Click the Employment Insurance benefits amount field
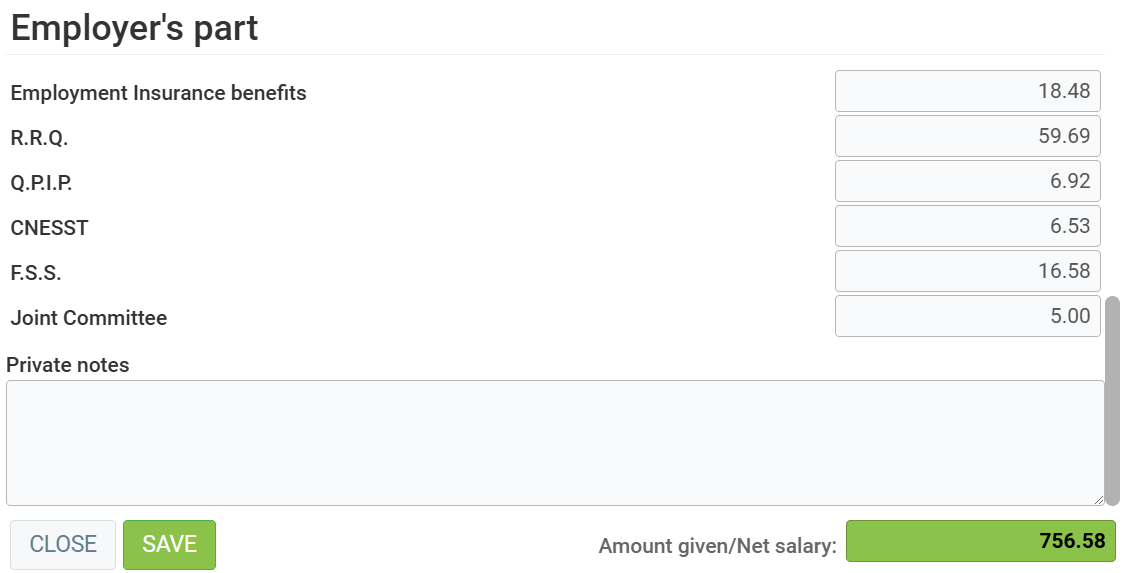The width and height of the screenshot is (1127, 573). [967, 91]
